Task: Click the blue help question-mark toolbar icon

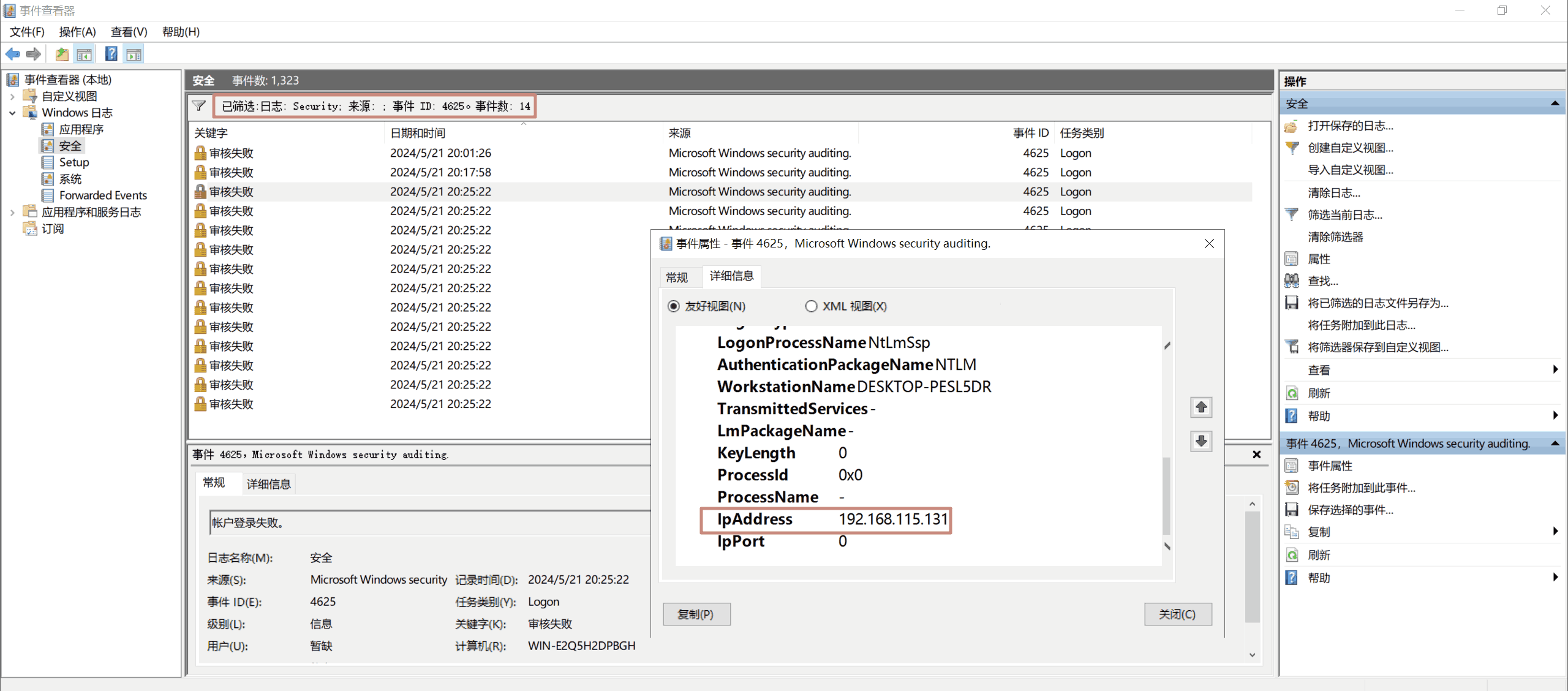Action: tap(111, 55)
